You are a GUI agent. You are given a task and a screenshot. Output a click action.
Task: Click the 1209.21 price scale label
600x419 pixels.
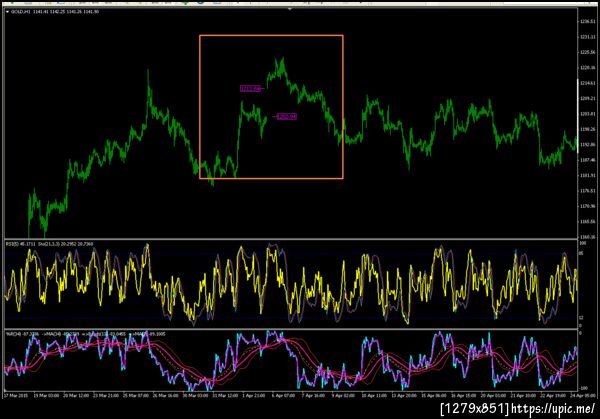[x=587, y=98]
